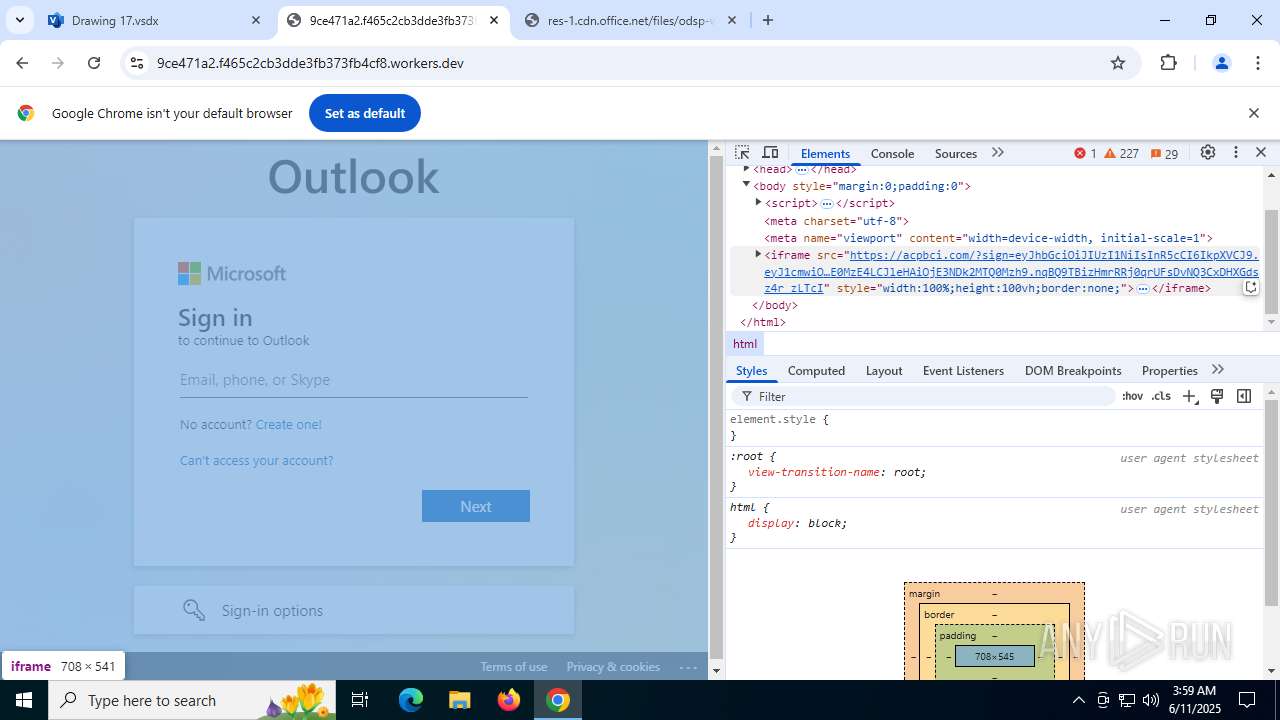Expand the iframe element node
Viewport: 1280px width, 720px height.
pyautogui.click(x=758, y=254)
